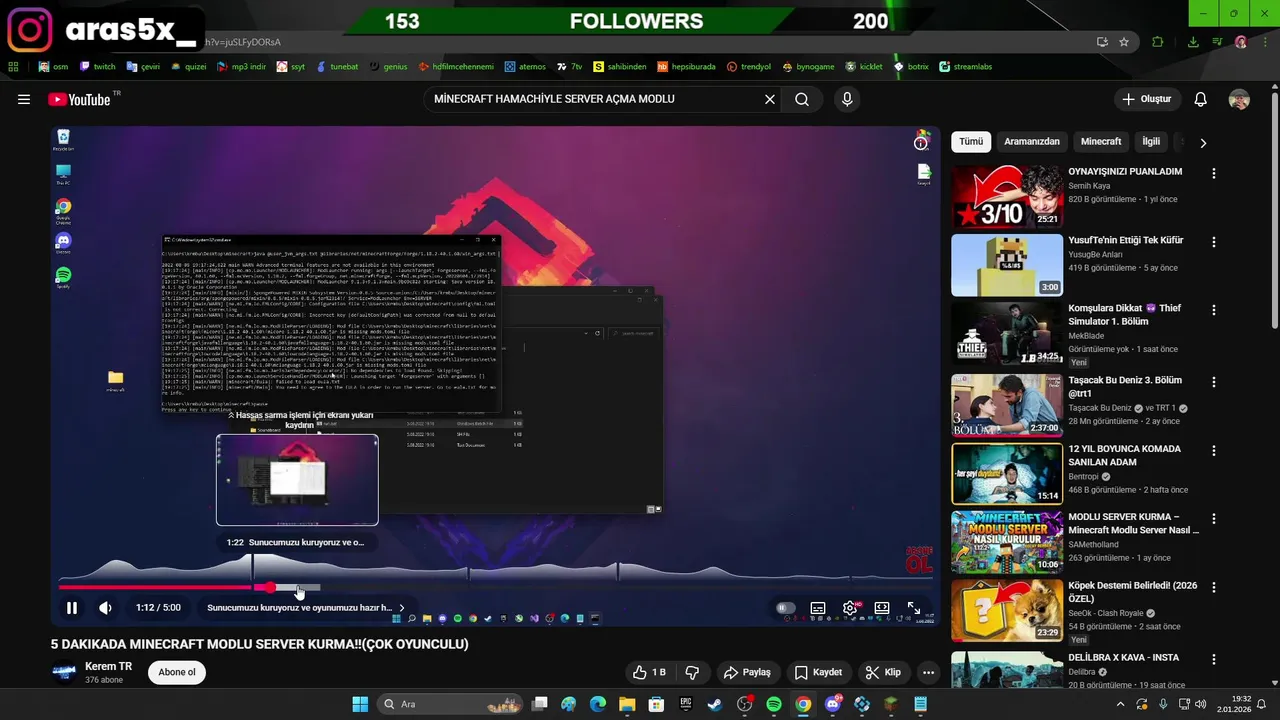This screenshot has width=1280, height=720.
Task: Select the Aramanızdan filter chip
Action: tap(1031, 142)
